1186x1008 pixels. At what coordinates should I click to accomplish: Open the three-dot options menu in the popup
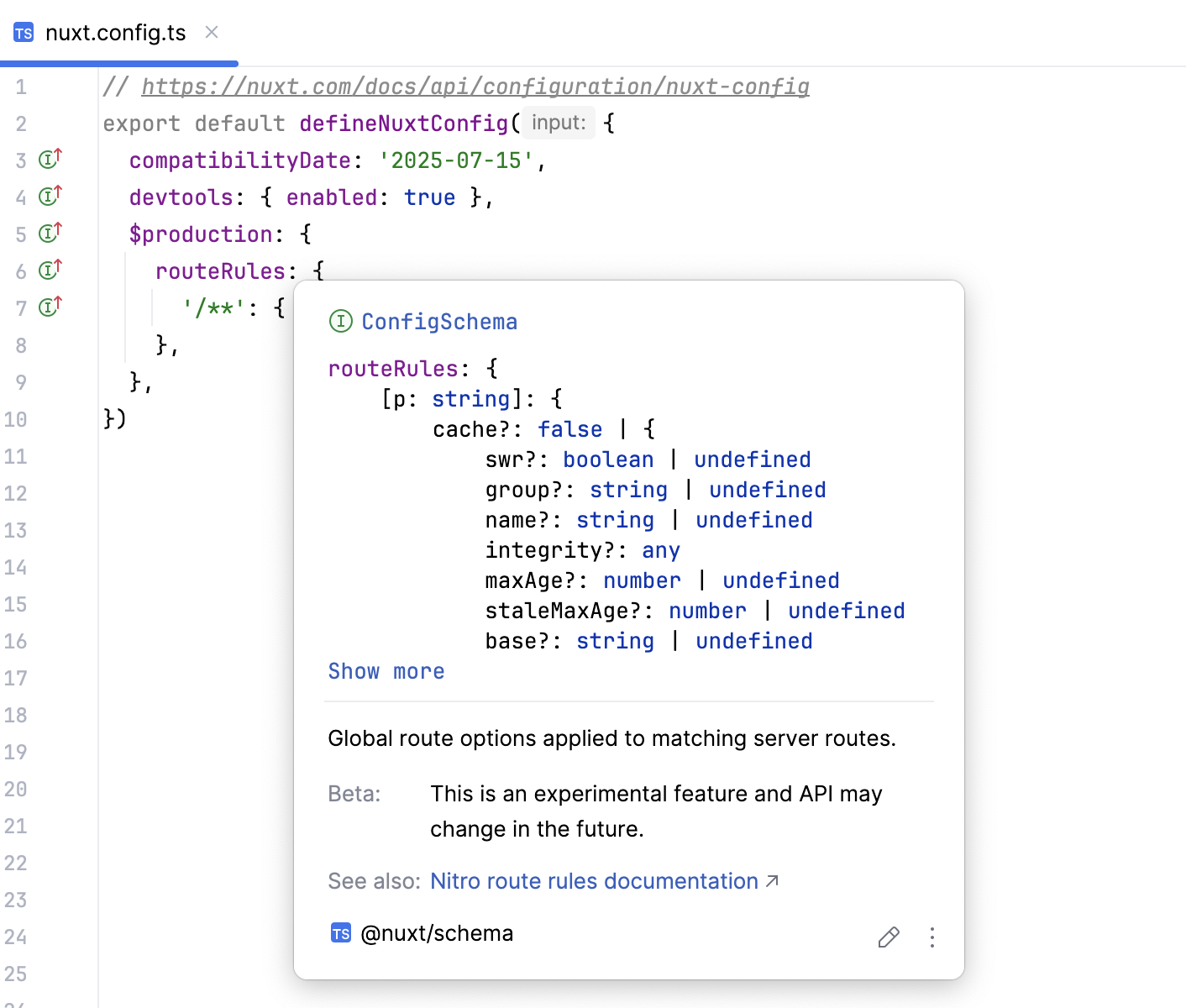[932, 937]
